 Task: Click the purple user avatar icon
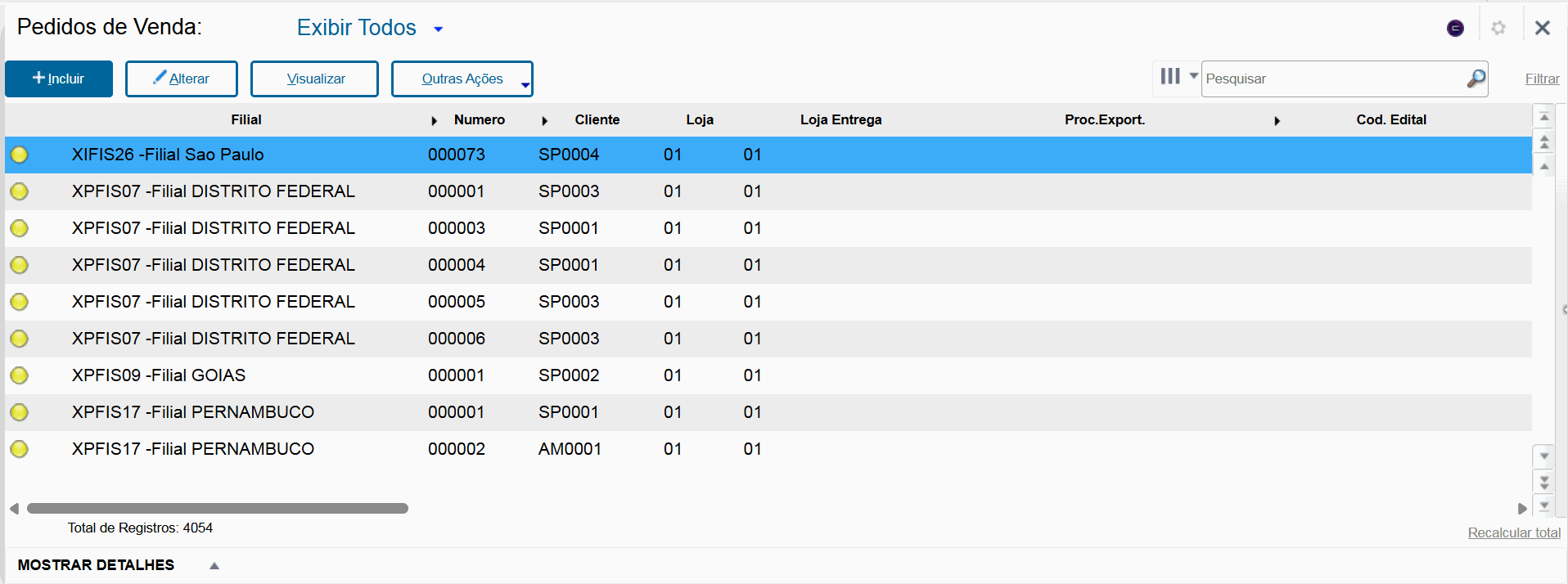click(1455, 28)
